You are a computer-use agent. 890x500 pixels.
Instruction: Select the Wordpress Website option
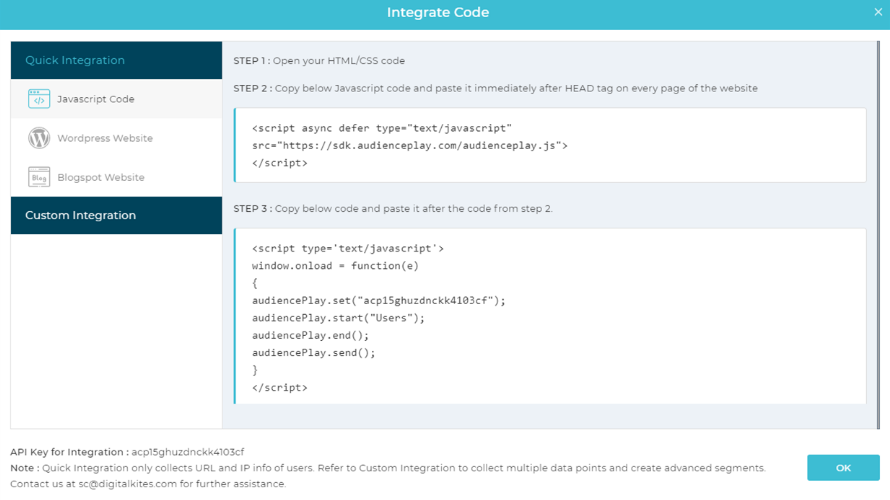(116, 138)
